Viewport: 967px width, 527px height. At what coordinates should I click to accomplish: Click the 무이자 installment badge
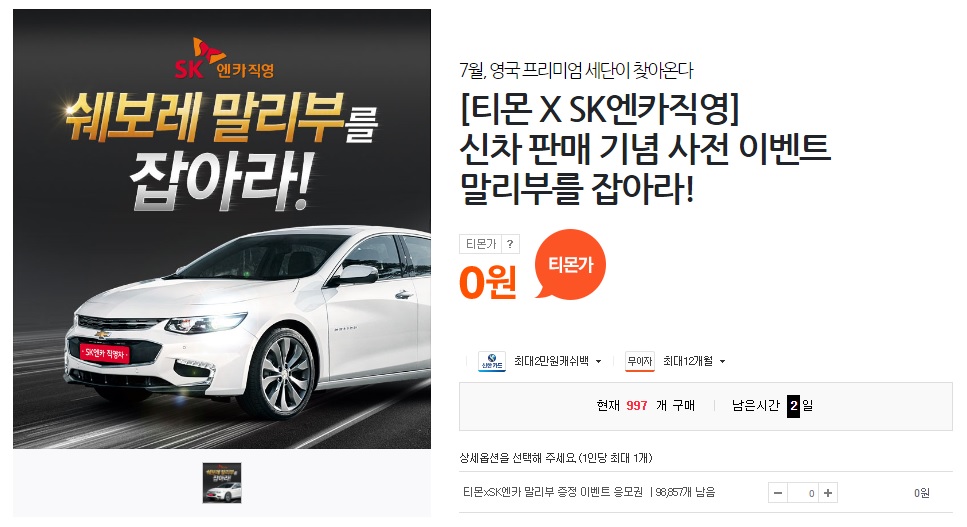click(639, 361)
